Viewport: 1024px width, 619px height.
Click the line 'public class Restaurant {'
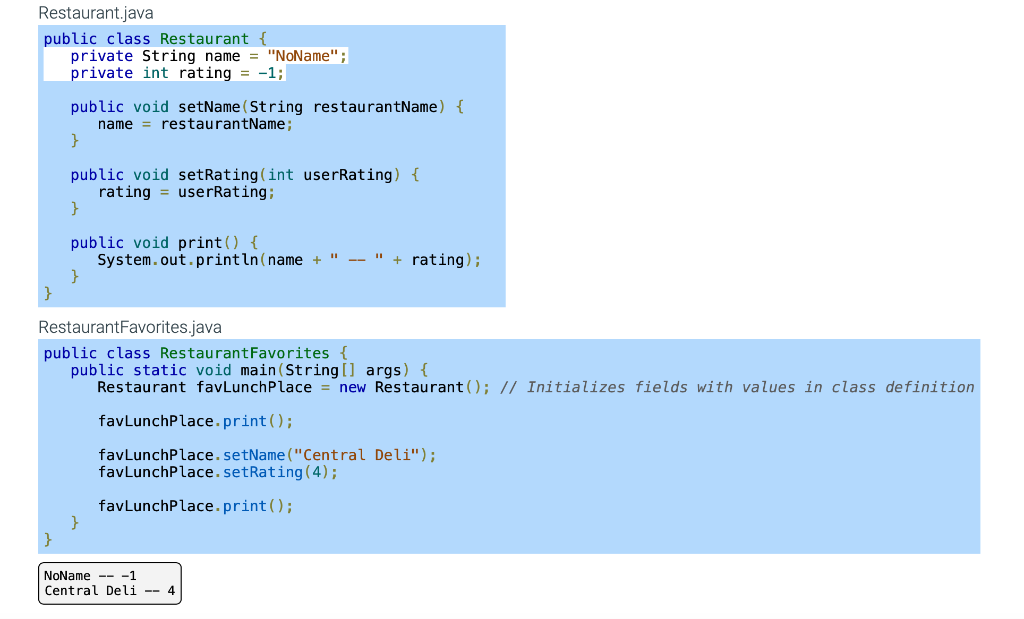[x=155, y=39]
